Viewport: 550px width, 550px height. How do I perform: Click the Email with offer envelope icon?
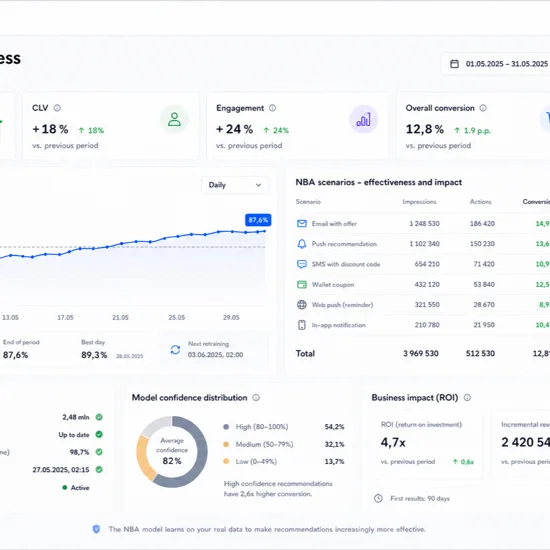pos(302,223)
